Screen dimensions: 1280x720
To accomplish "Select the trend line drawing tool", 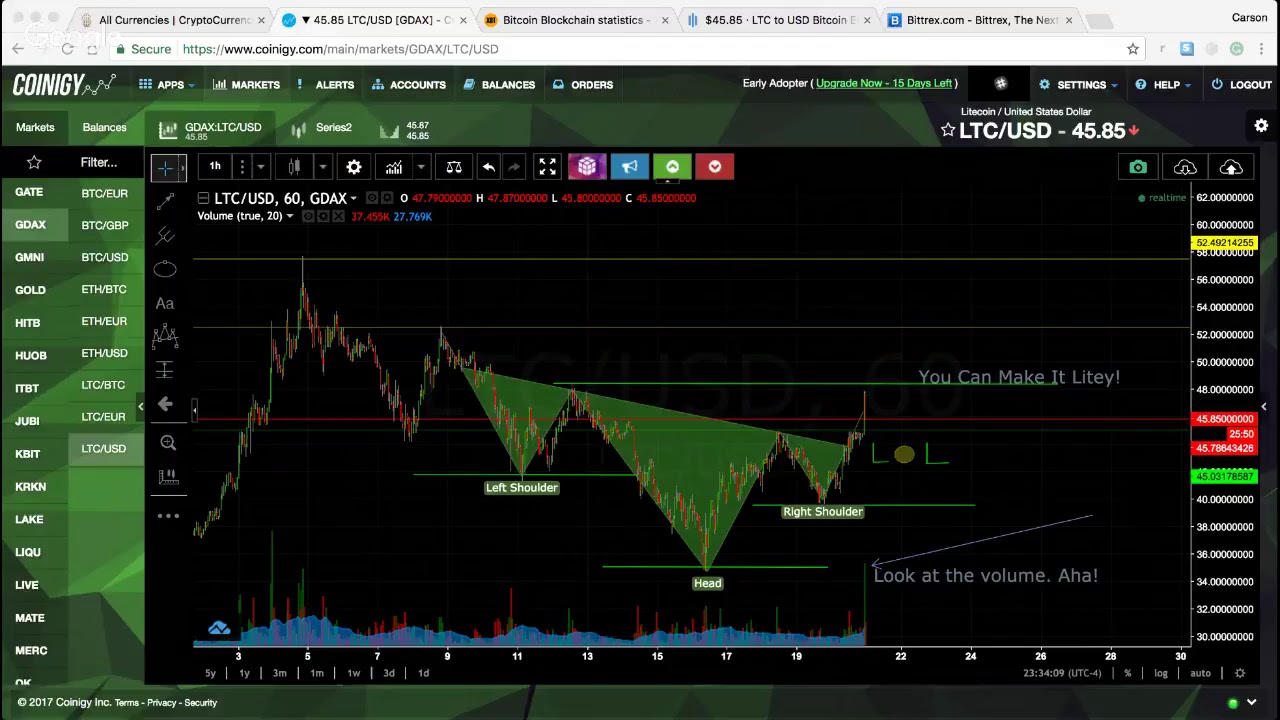I will click(166, 201).
